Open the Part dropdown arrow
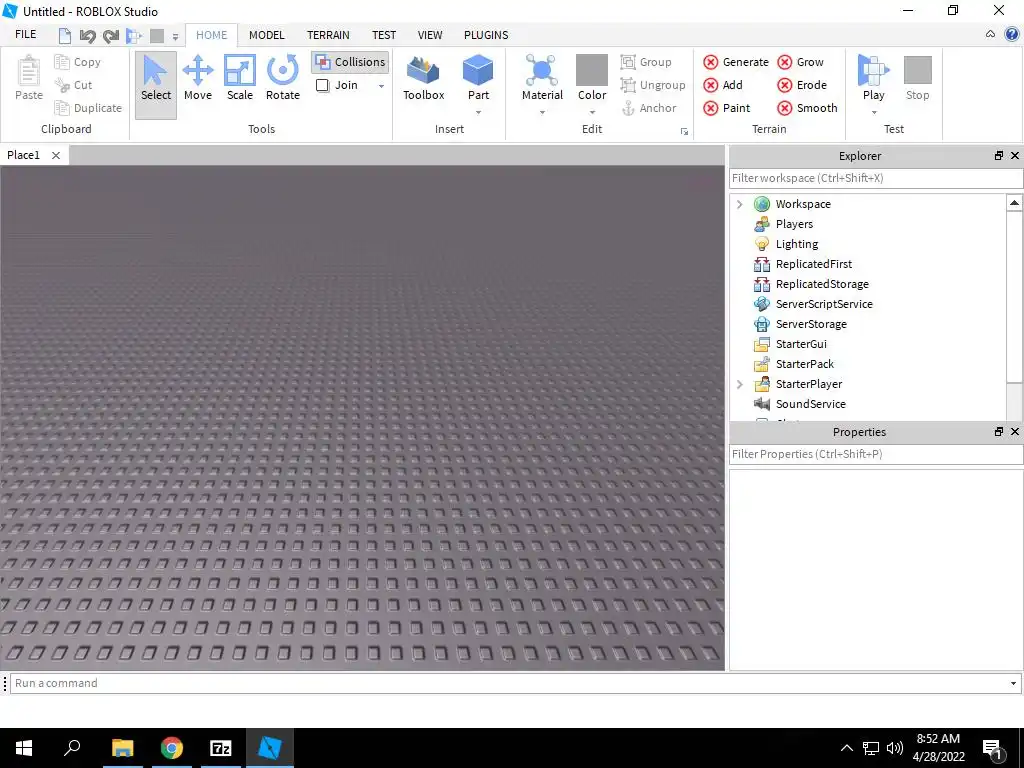The image size is (1024, 768). click(478, 112)
